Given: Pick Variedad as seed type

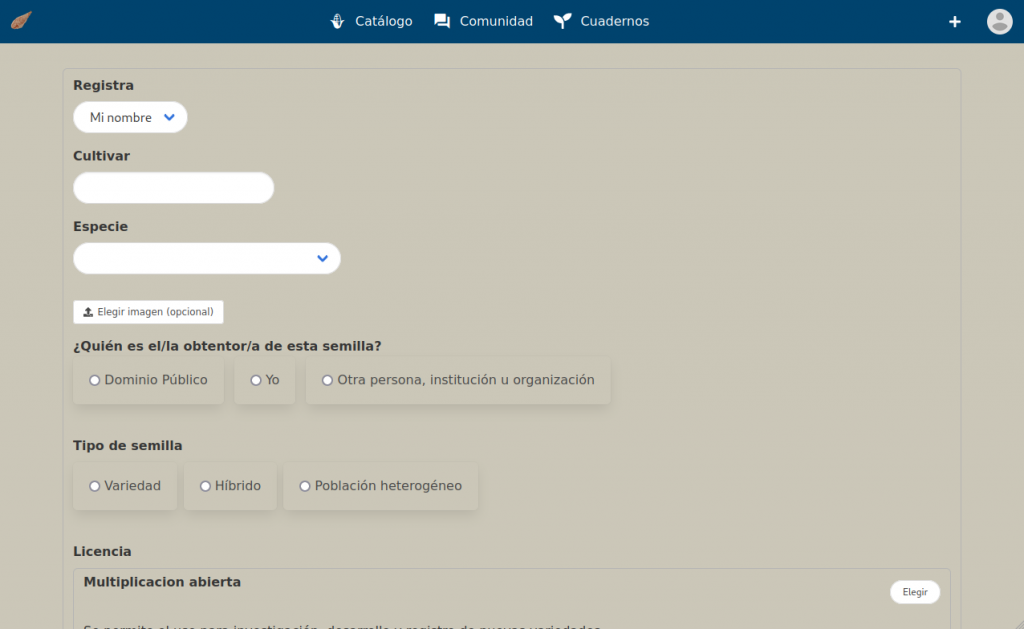Looking at the screenshot, I should point(95,486).
